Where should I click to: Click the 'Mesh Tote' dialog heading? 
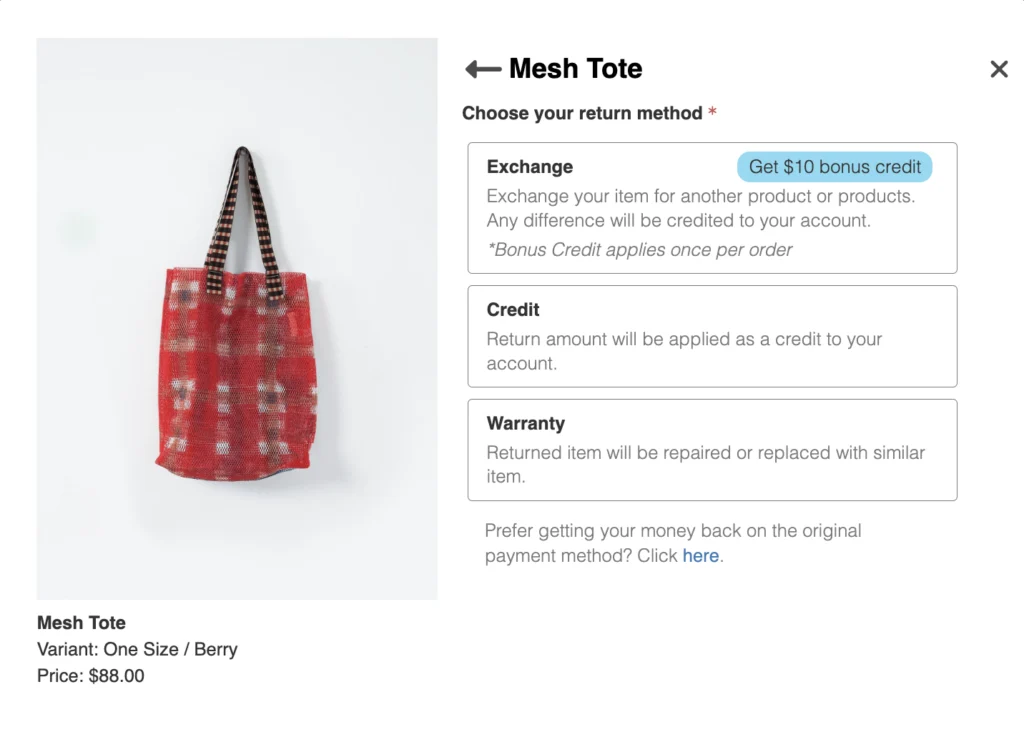coord(575,69)
